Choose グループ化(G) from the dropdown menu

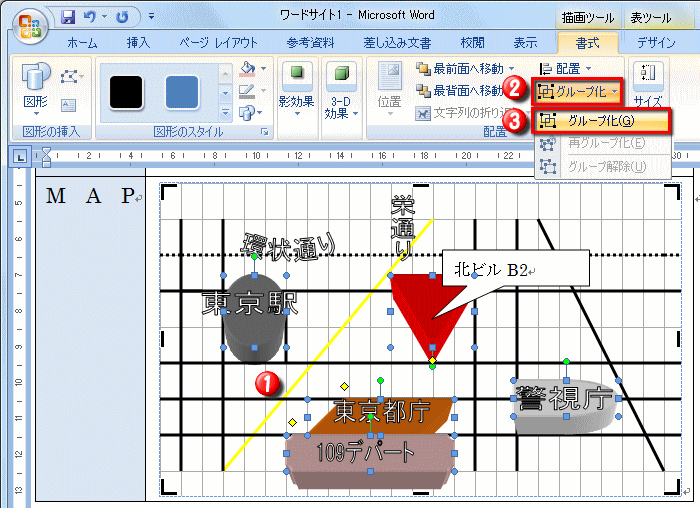click(602, 121)
